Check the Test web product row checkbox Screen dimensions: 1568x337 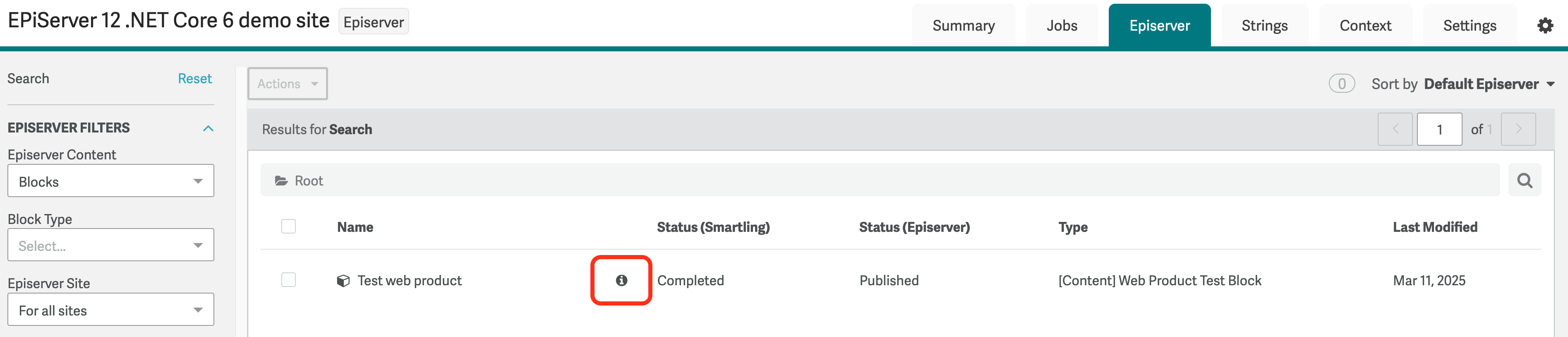pos(288,280)
